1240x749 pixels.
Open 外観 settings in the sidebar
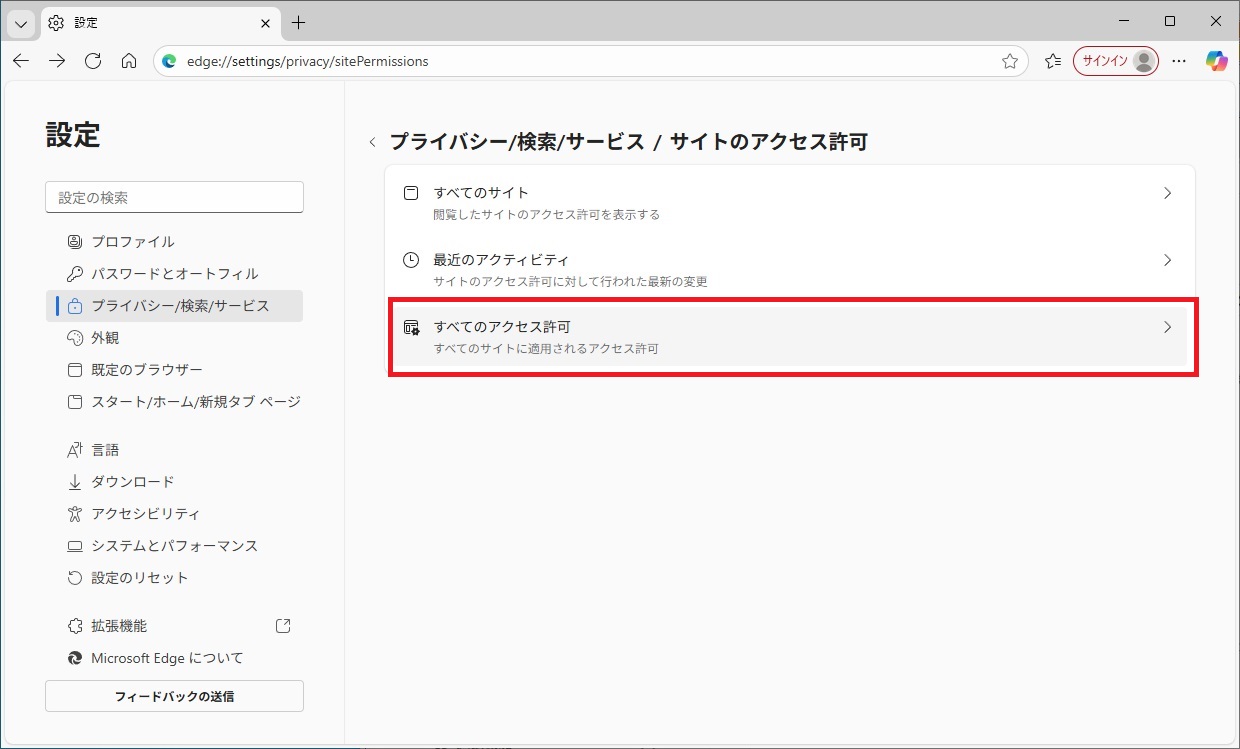pos(105,338)
